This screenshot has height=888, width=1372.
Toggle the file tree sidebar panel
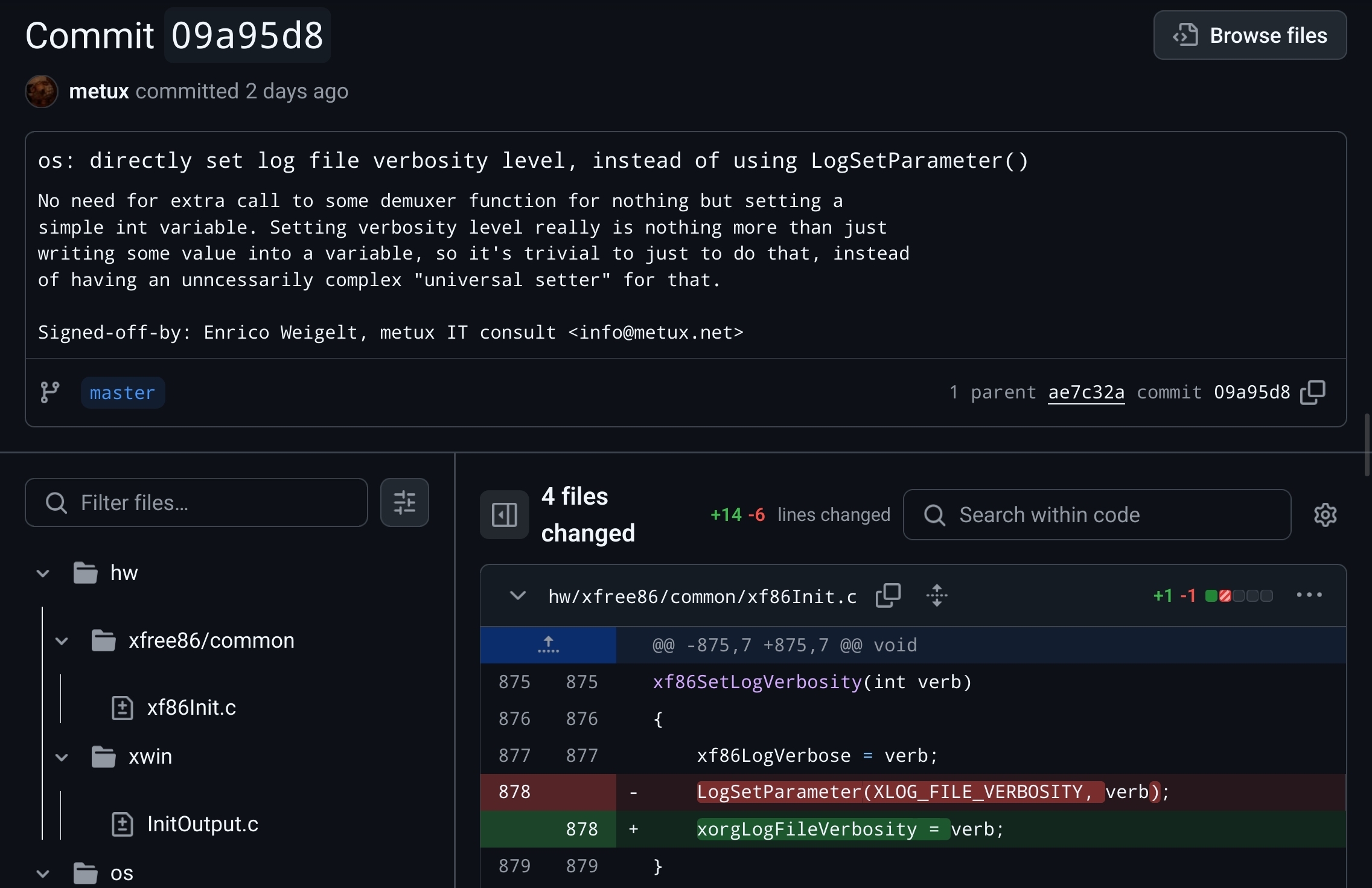click(x=505, y=514)
